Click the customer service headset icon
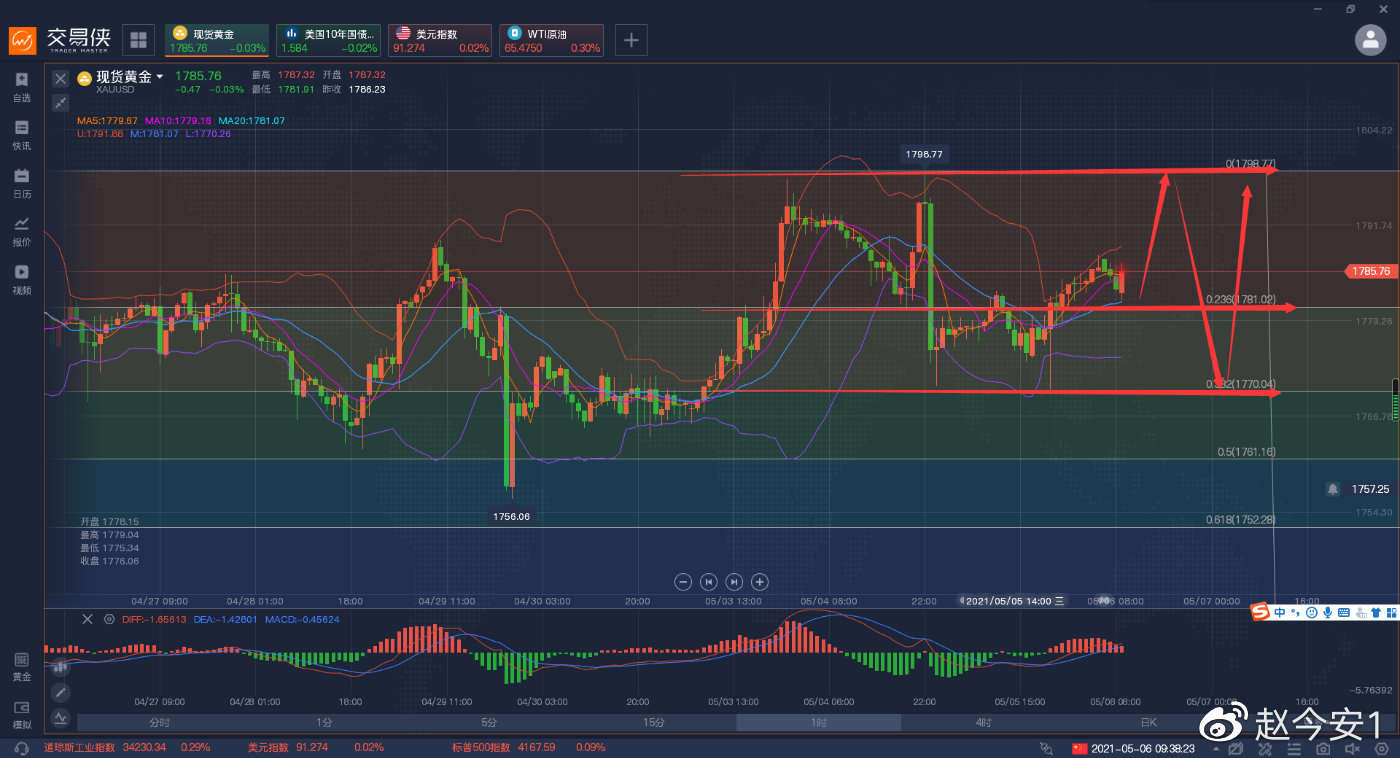This screenshot has height=758, width=1400. 21,748
